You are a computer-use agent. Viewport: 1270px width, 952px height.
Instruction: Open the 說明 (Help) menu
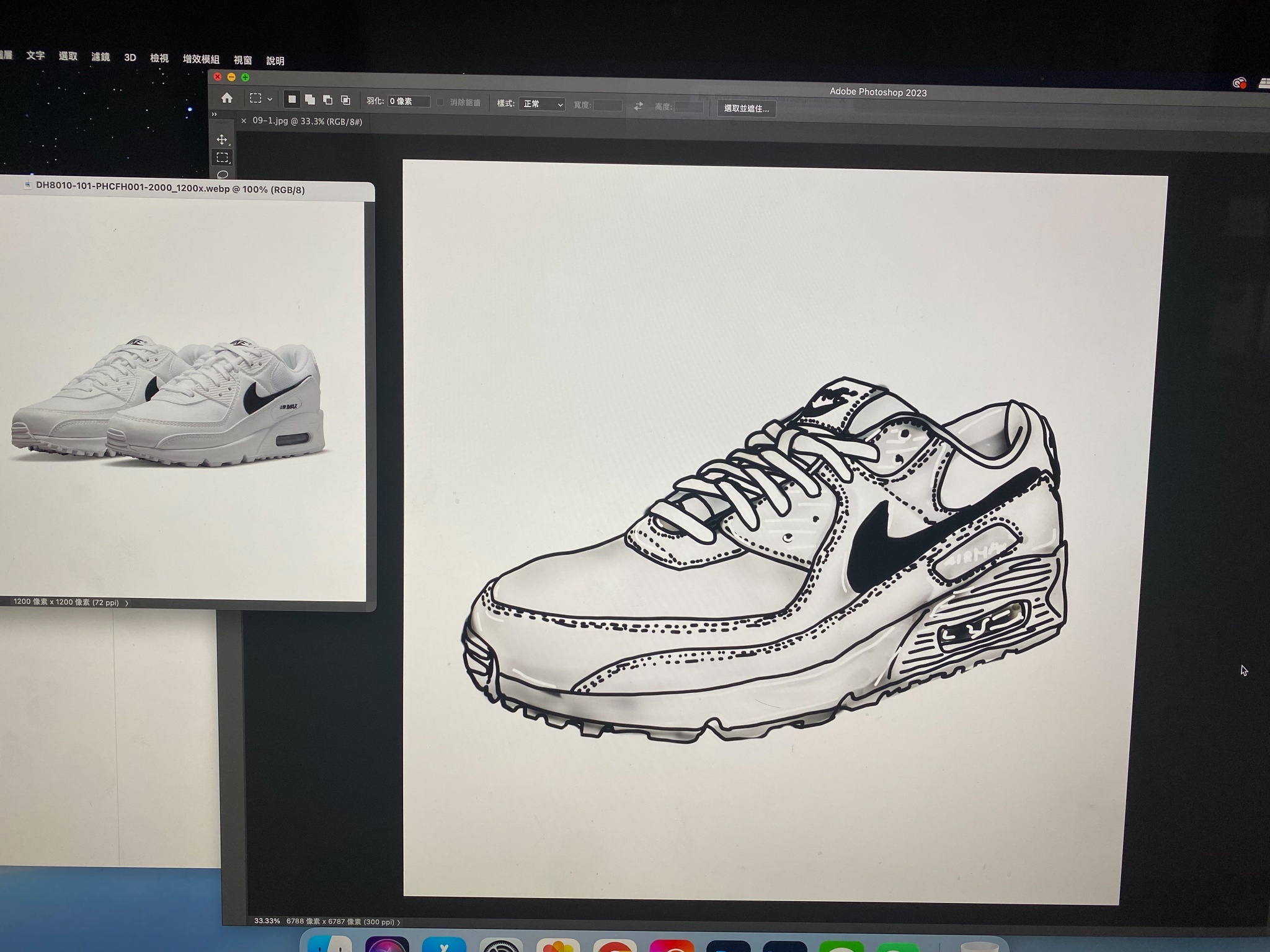coord(275,61)
